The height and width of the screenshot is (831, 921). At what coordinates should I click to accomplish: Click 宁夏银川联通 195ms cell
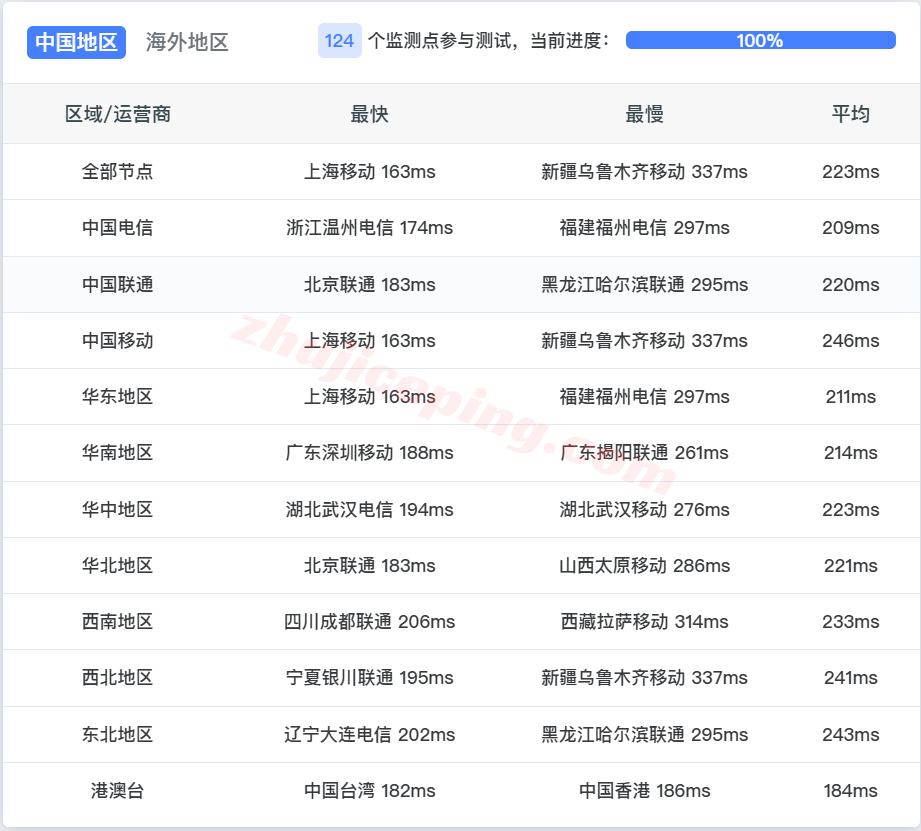[x=369, y=677]
